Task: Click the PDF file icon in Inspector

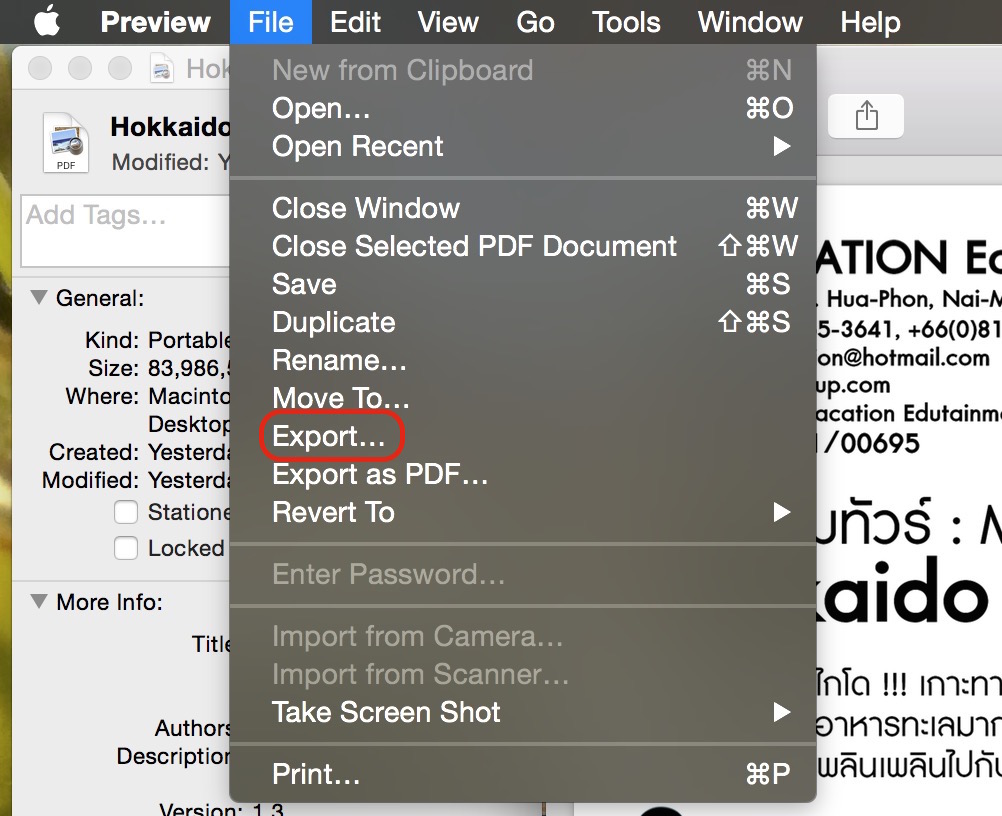Action: 66,142
